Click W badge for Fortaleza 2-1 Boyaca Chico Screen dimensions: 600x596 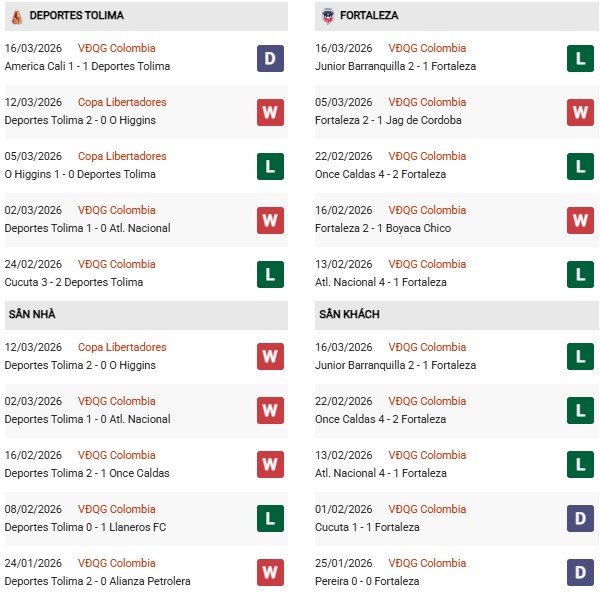581,220
